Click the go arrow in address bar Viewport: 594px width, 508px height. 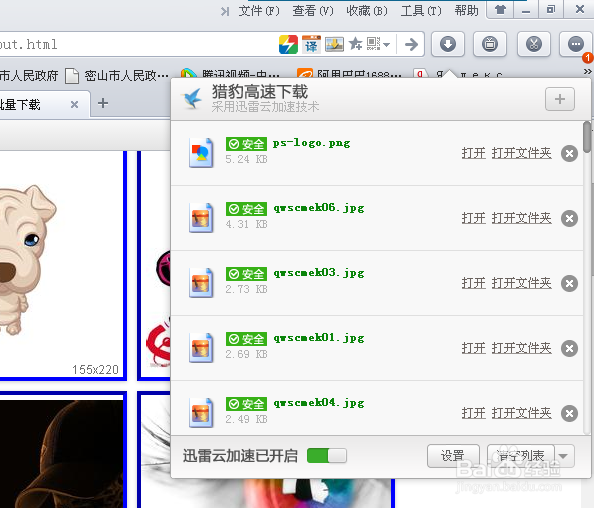[411, 44]
